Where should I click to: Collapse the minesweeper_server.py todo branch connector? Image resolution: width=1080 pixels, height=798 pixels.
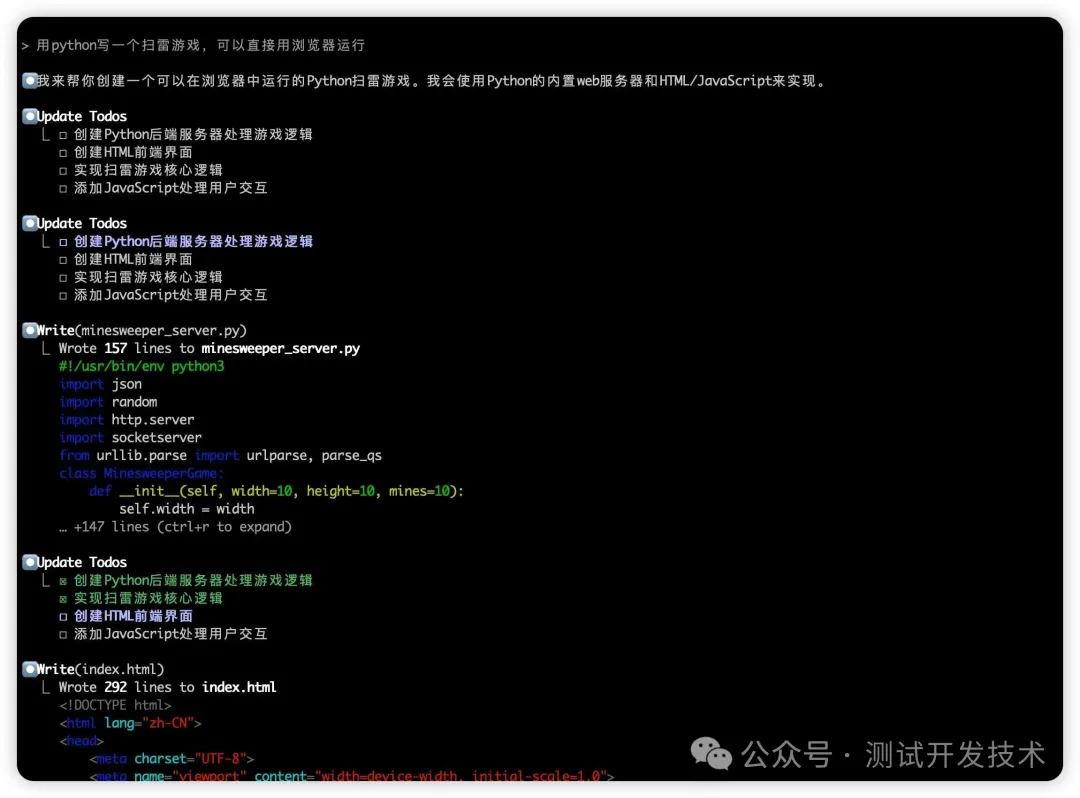tap(44, 348)
